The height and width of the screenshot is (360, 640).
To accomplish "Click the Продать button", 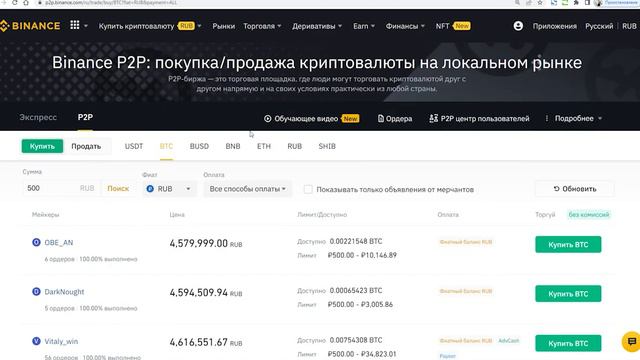I will 86,146.
